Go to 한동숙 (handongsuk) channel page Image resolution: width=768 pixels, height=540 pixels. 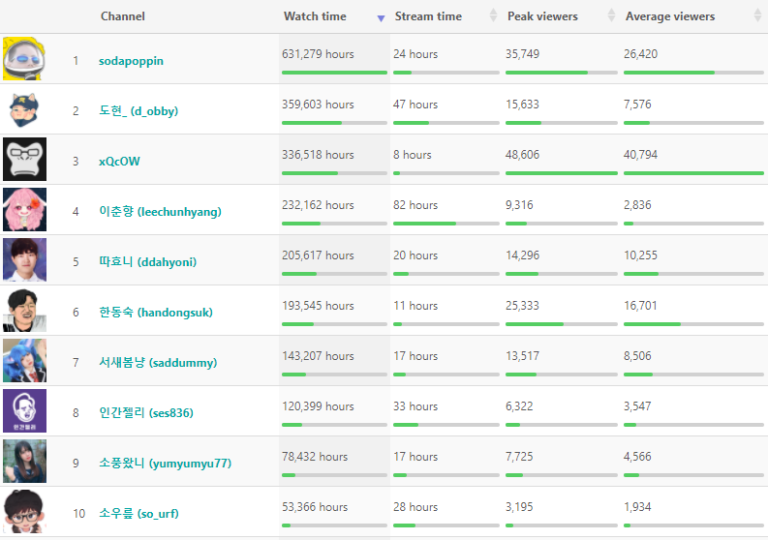[x=155, y=312]
